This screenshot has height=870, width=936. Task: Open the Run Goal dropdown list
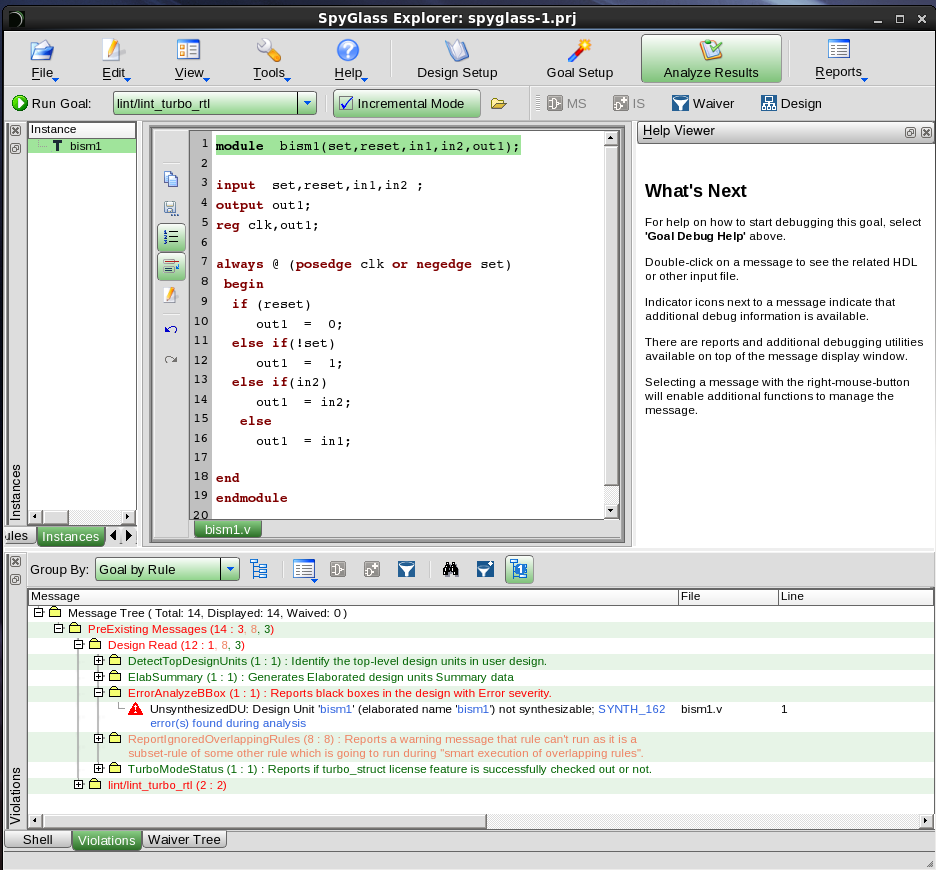coord(307,103)
